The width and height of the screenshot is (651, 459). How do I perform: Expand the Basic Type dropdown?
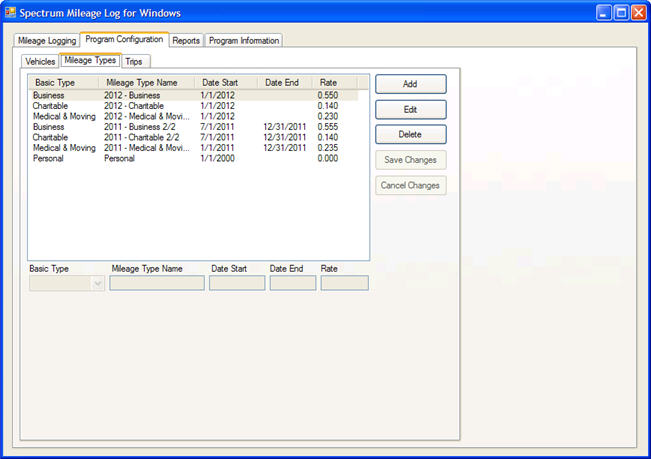(x=97, y=284)
